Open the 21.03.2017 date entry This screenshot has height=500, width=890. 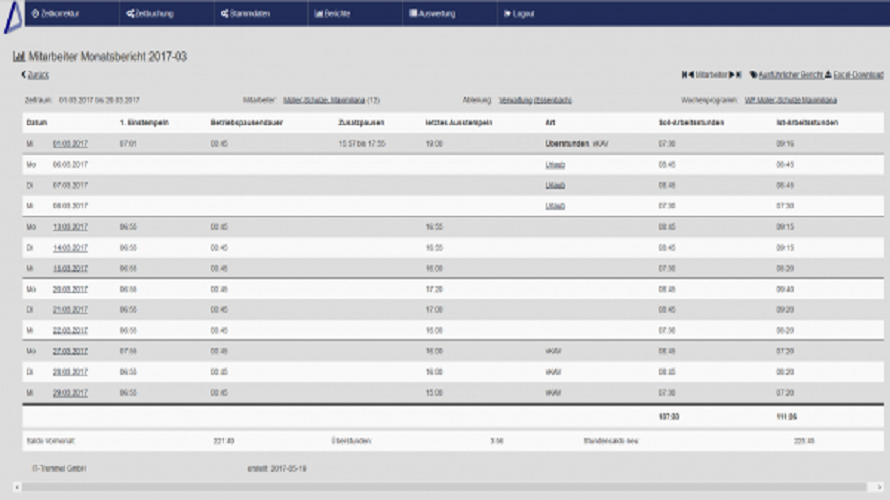tap(70, 310)
